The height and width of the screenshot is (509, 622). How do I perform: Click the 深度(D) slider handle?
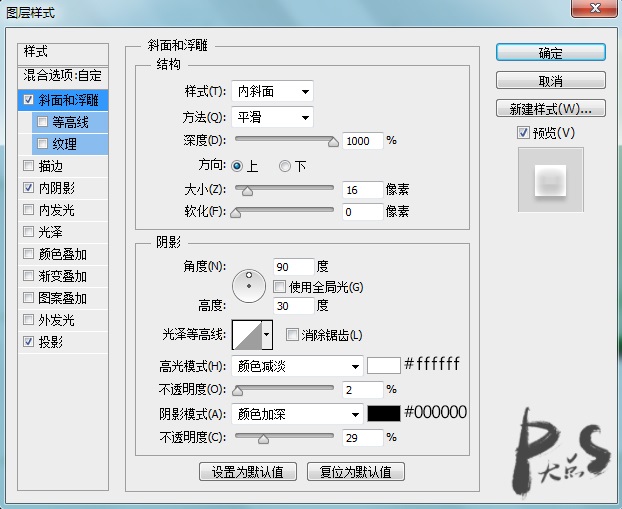click(333, 142)
